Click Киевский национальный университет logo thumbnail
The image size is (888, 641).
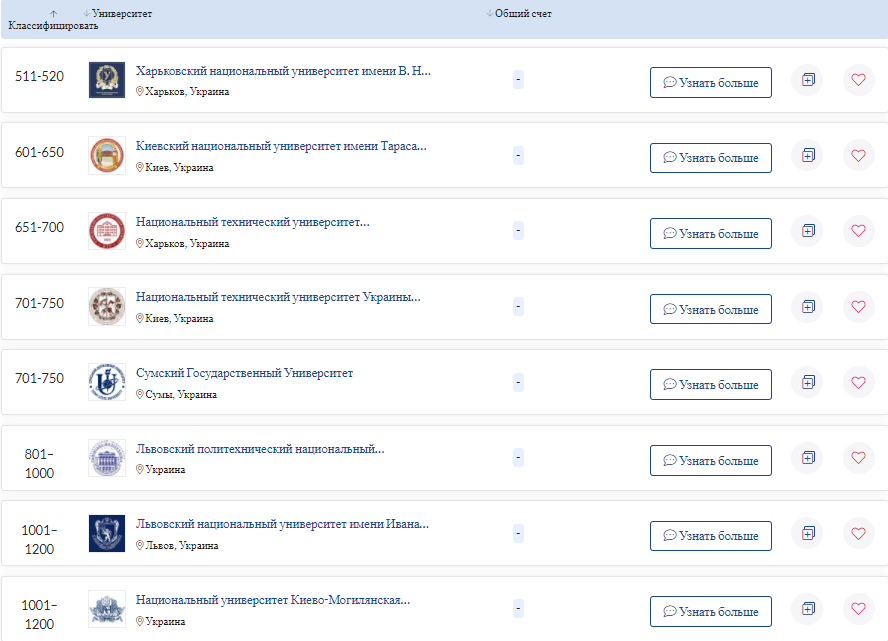click(107, 156)
